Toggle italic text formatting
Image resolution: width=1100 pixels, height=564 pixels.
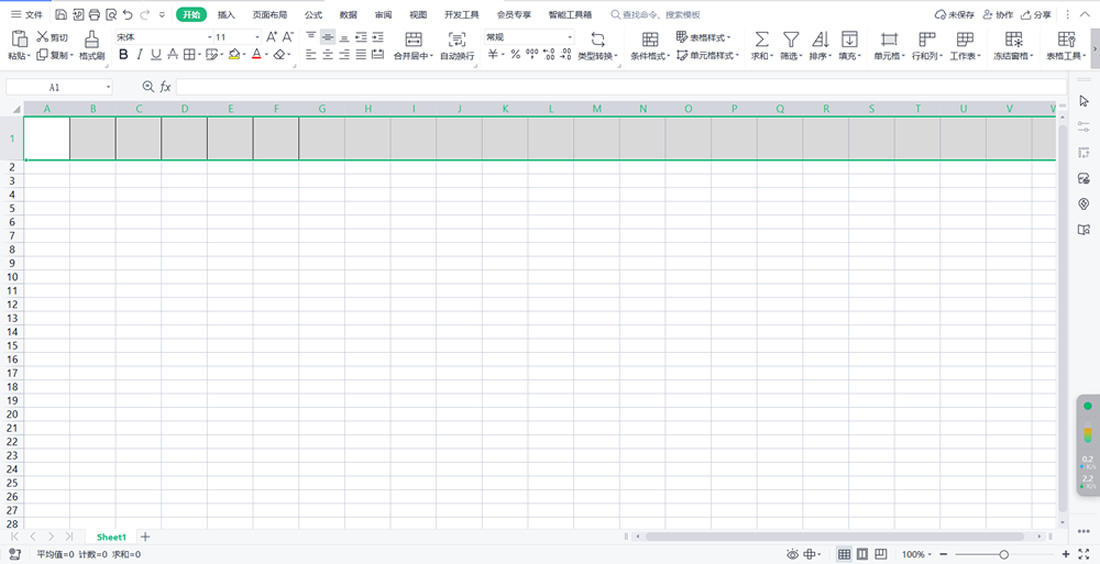[x=139, y=55]
